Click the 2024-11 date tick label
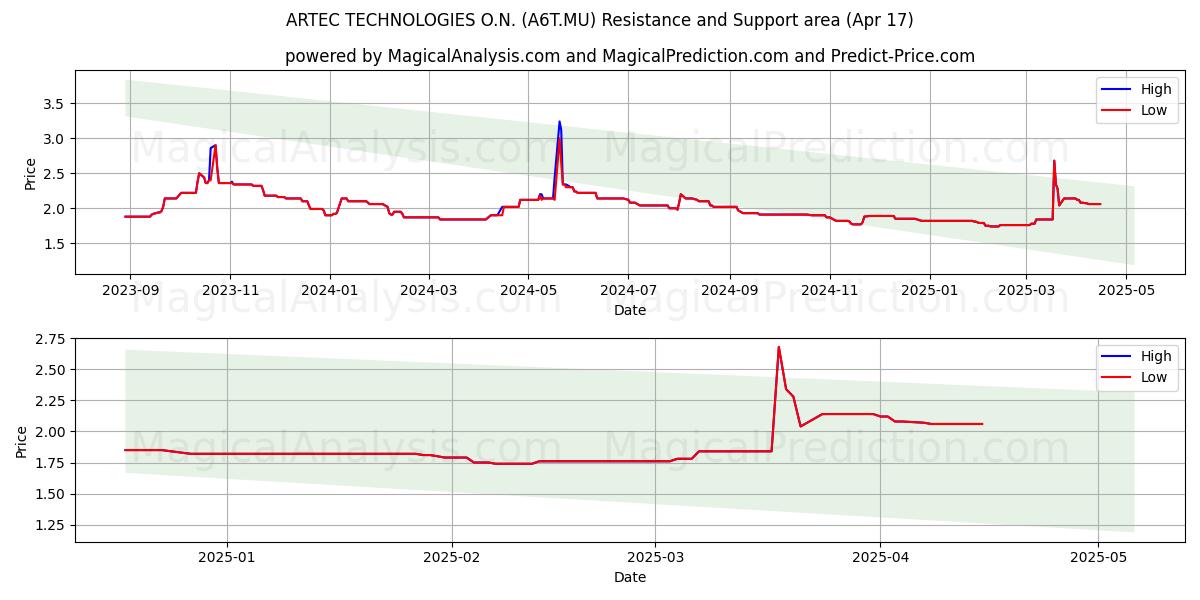Image resolution: width=1200 pixels, height=600 pixels. pos(829,289)
